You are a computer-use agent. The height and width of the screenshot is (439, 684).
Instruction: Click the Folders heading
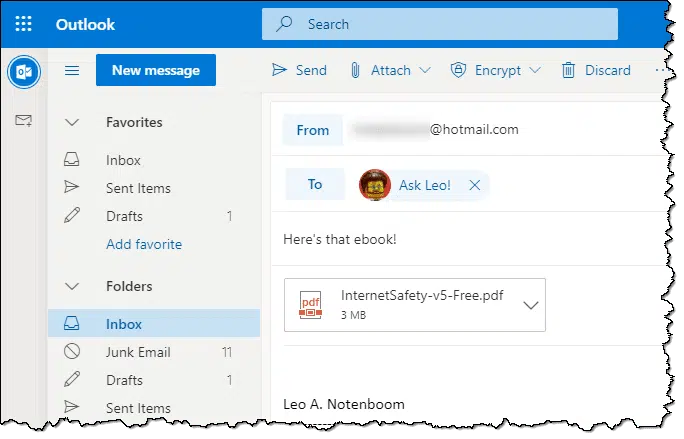pyautogui.click(x=129, y=286)
